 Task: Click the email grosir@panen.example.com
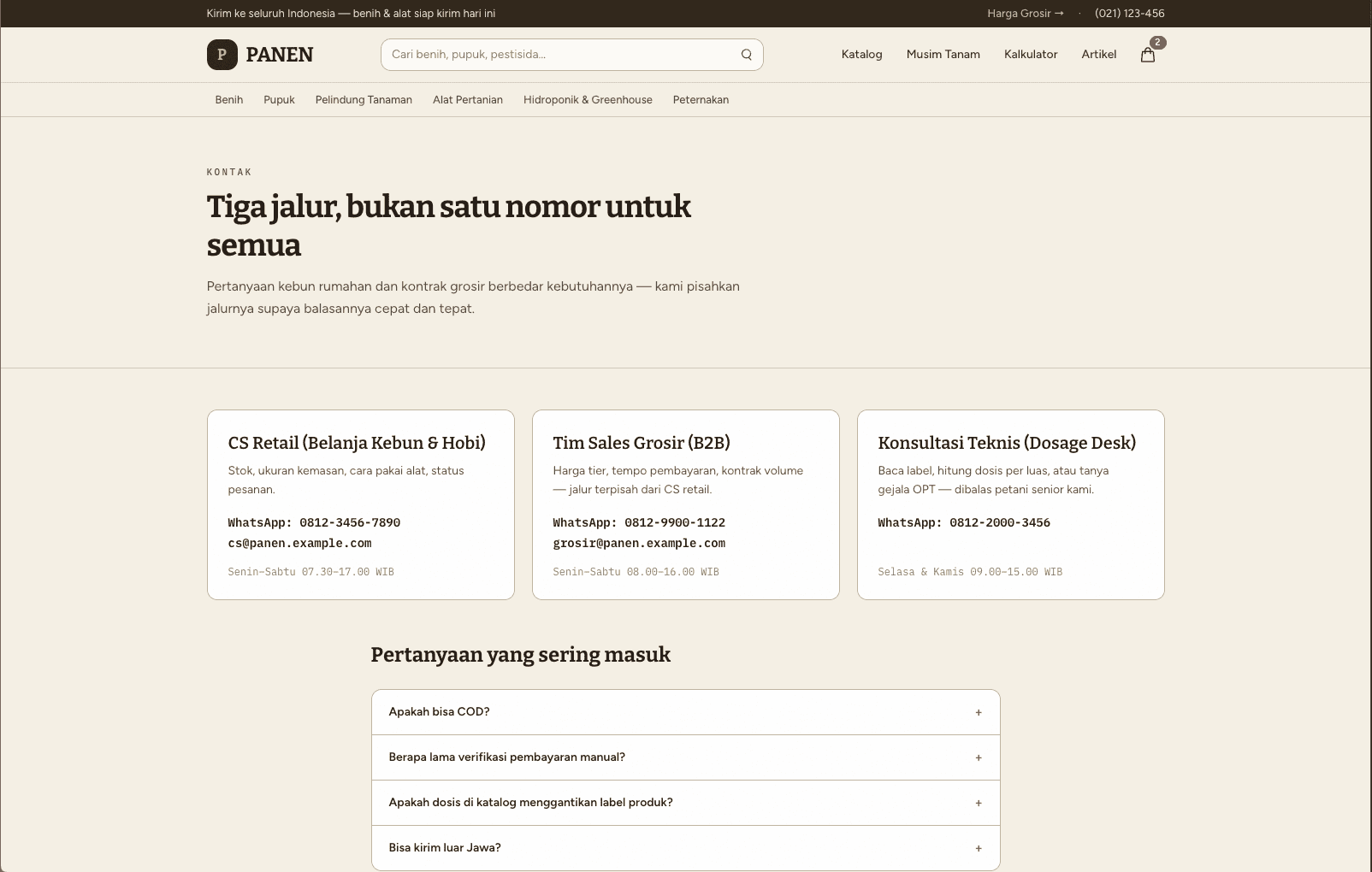tap(639, 543)
